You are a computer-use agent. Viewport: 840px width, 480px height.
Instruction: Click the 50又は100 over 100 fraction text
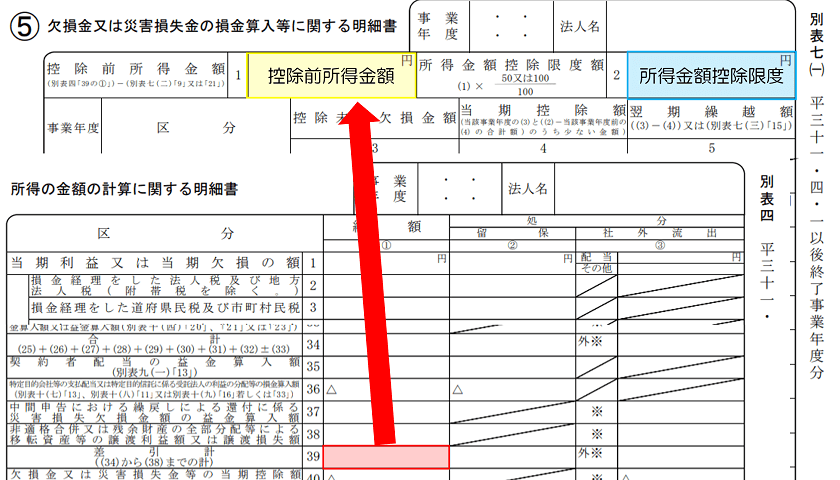tap(525, 85)
